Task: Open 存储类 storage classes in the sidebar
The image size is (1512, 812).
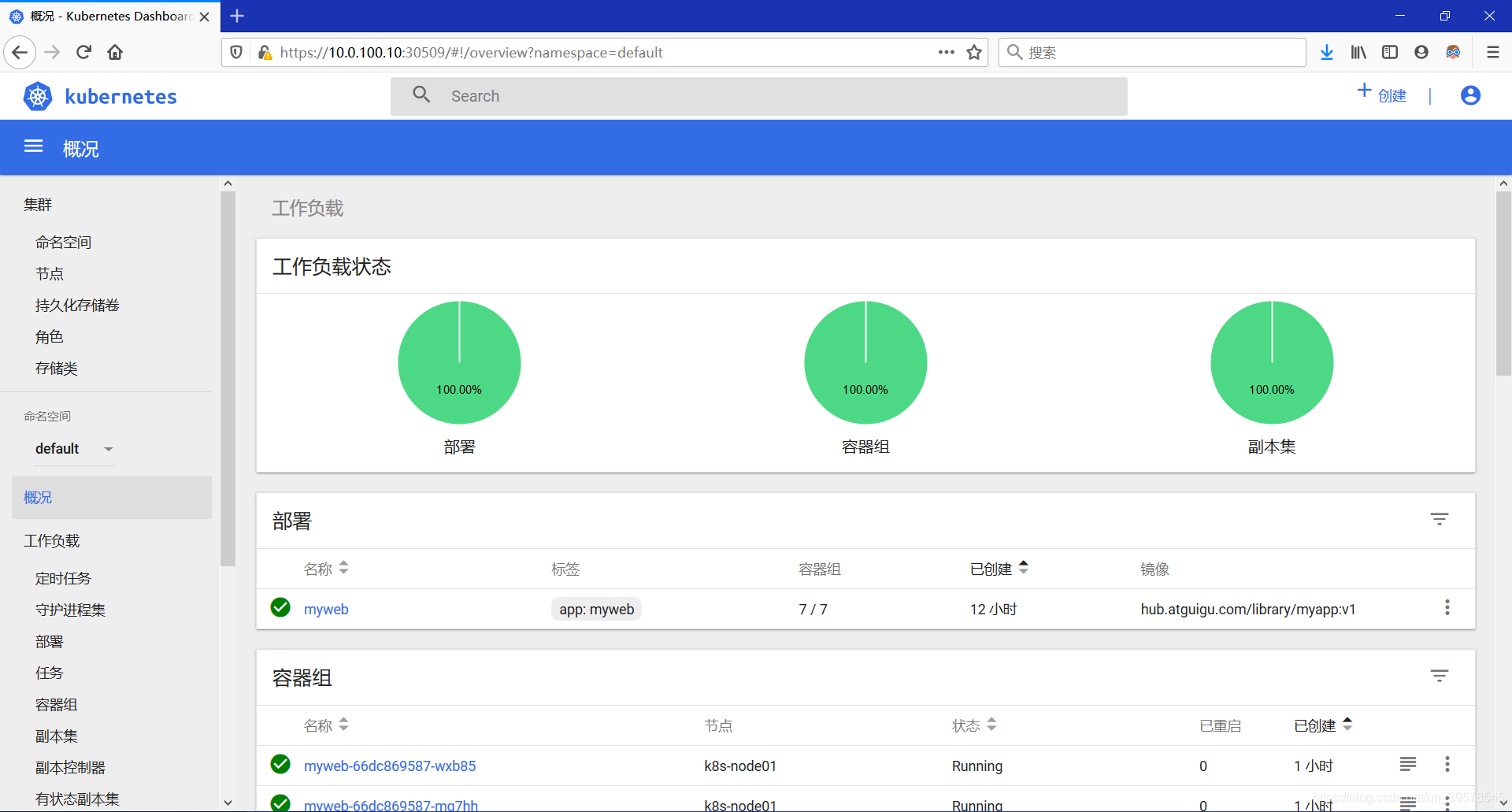Action: pos(56,369)
